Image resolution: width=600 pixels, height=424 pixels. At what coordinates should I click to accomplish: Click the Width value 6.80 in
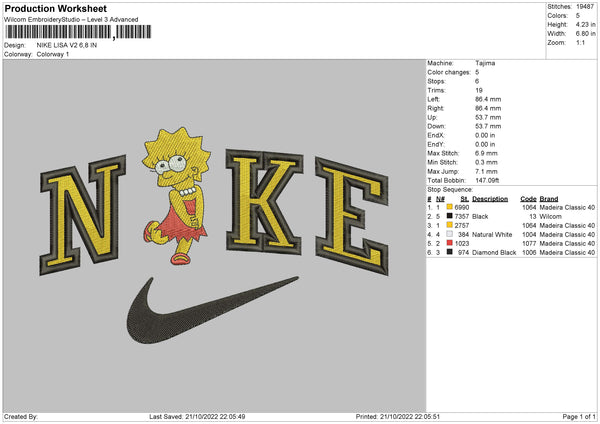click(x=585, y=34)
